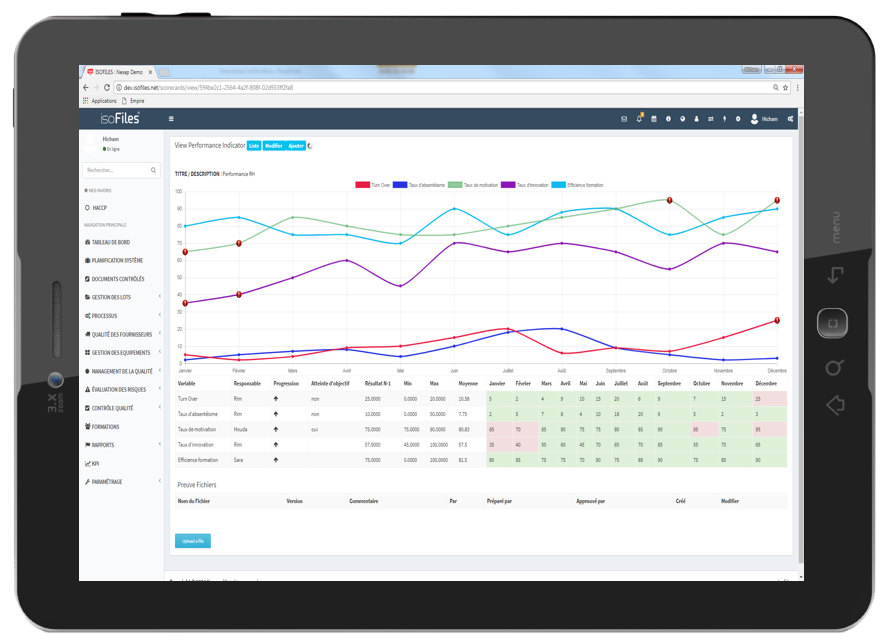Viewport: 889px width, 644px height.
Task: Click the Ajouter button
Action: click(296, 146)
